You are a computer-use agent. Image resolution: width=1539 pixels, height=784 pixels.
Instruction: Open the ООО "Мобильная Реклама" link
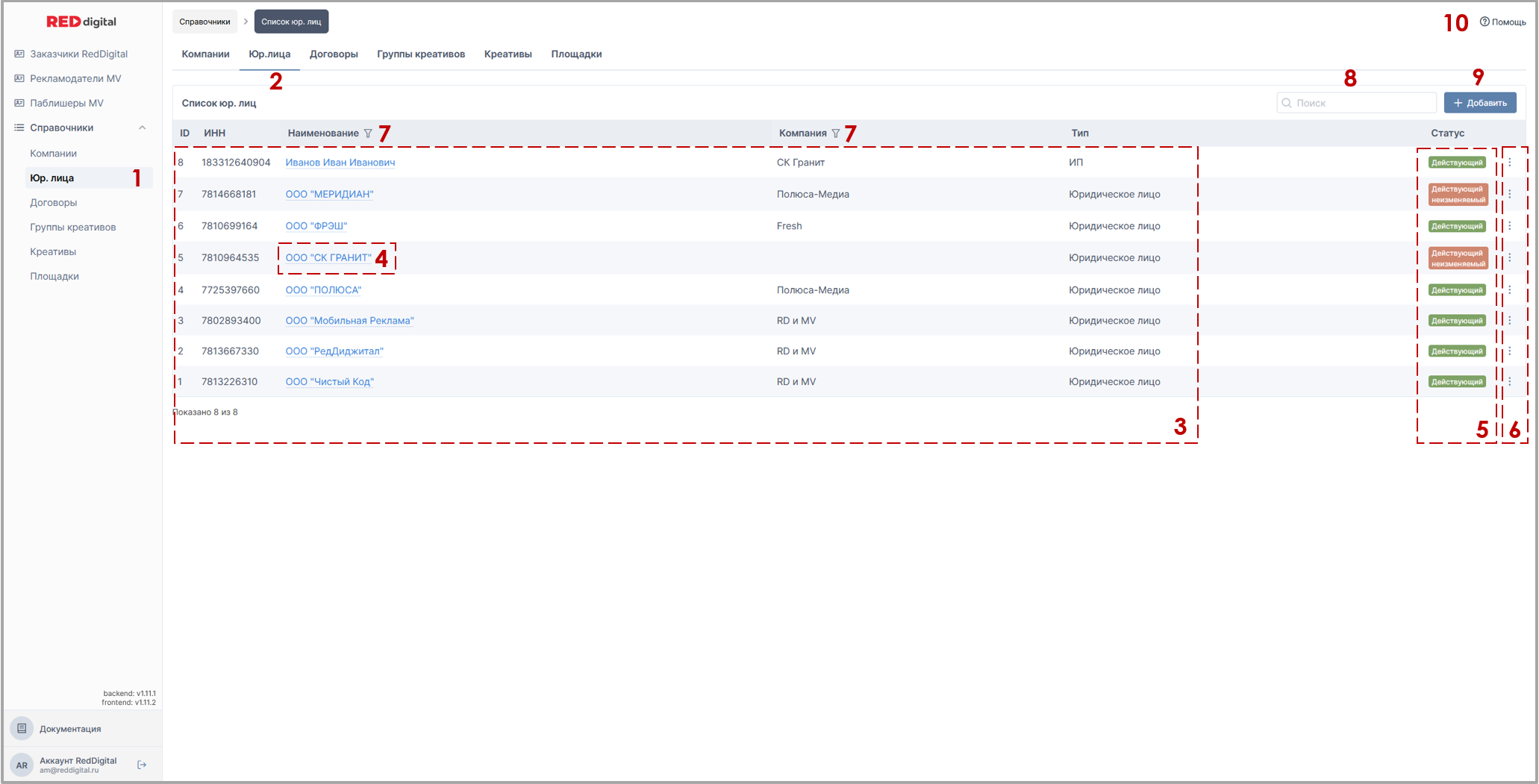tap(349, 321)
